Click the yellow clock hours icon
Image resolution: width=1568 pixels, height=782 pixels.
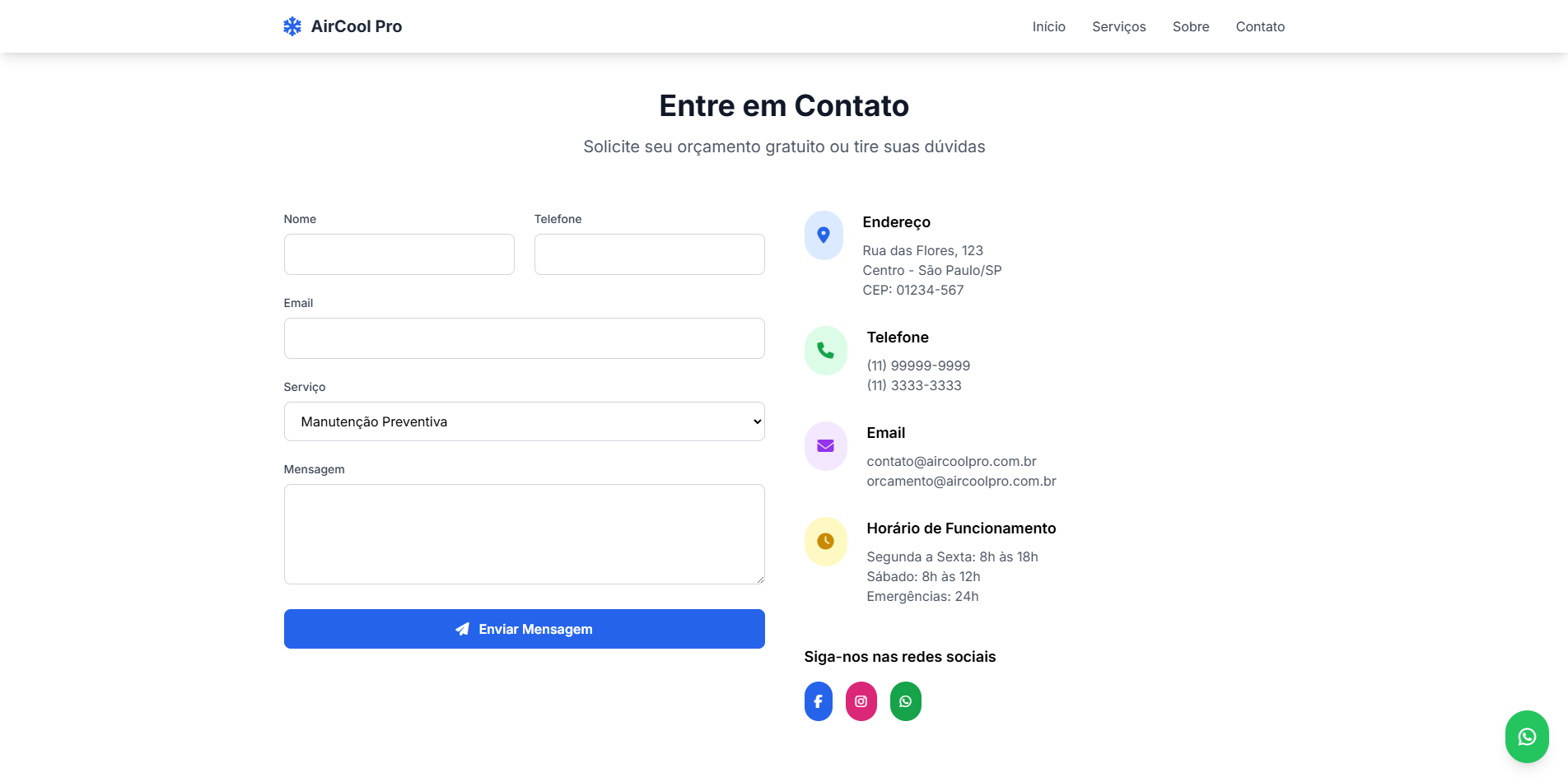click(x=825, y=542)
